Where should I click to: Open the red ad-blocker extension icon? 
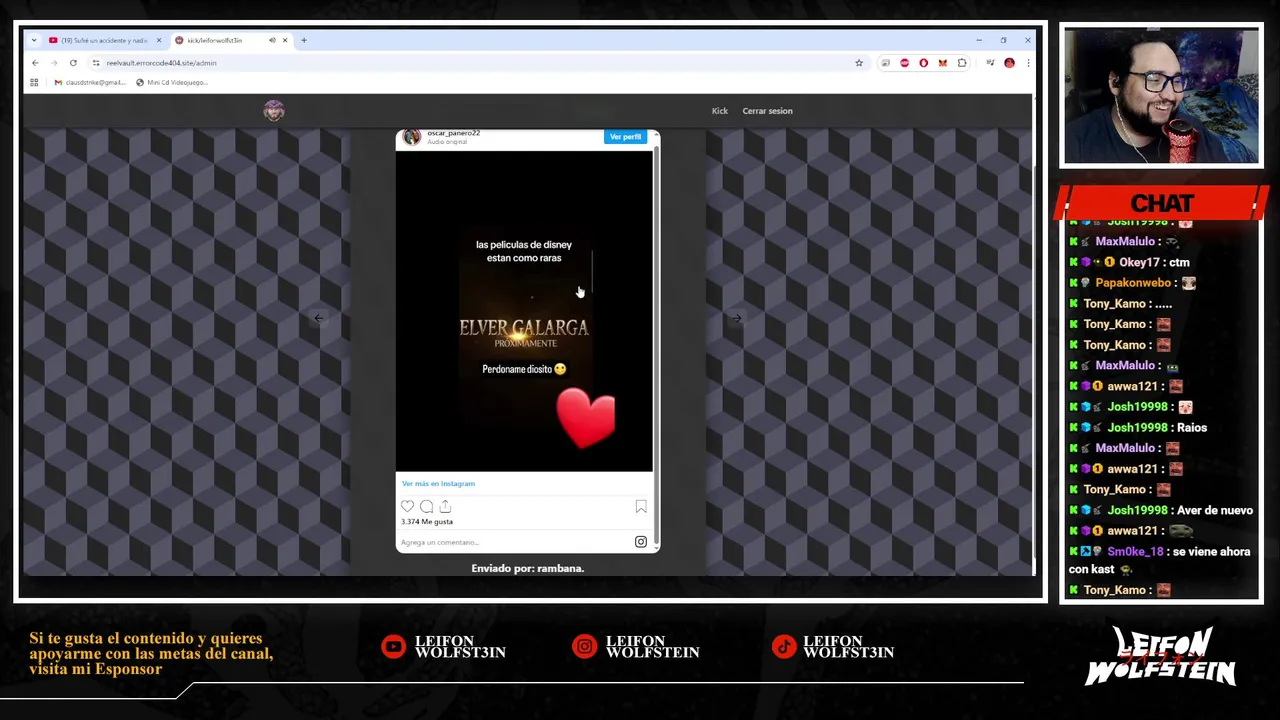point(904,63)
